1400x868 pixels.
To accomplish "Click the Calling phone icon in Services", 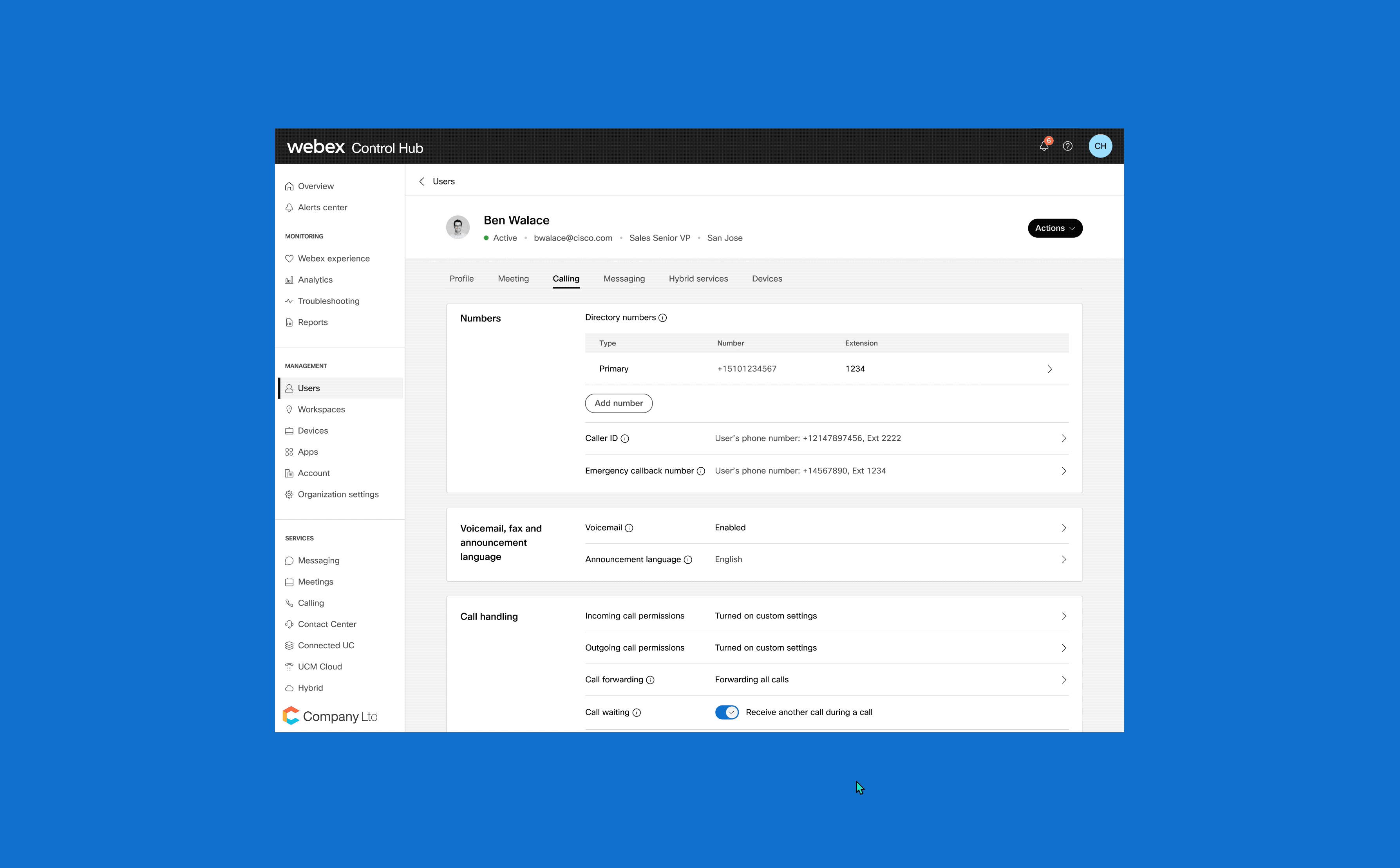I will point(289,603).
